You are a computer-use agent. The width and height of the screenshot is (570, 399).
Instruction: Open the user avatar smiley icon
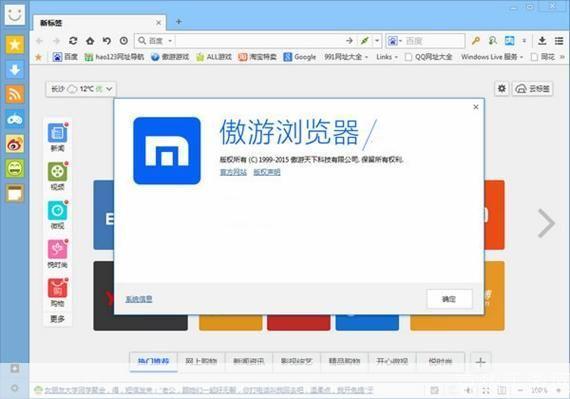[15, 15]
